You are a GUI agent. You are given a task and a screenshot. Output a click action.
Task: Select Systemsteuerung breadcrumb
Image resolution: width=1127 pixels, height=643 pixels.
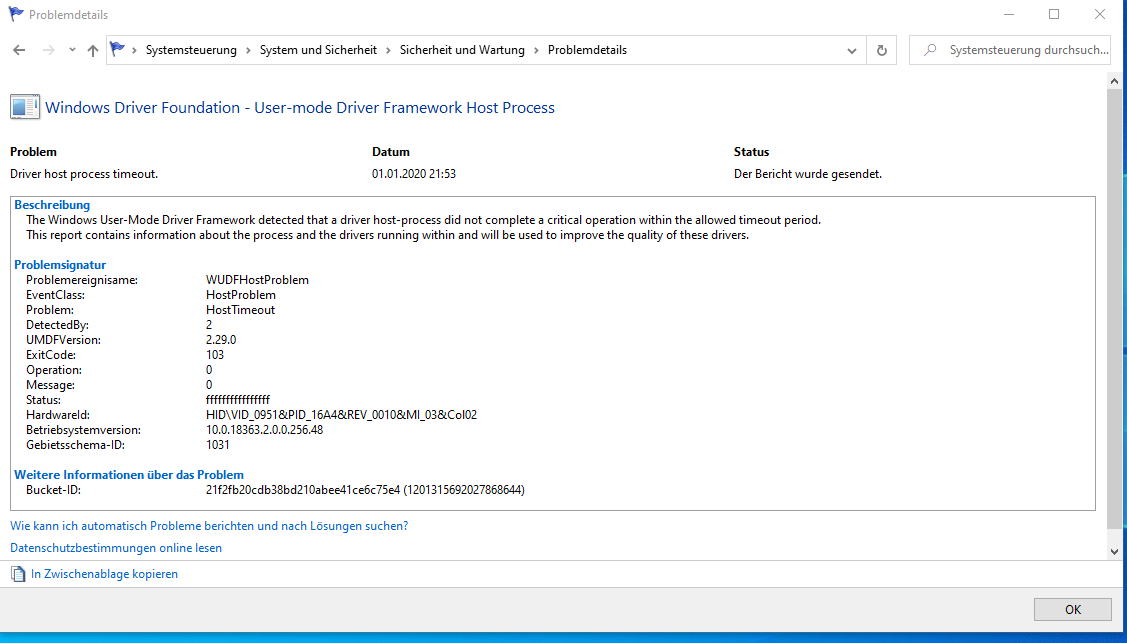point(191,50)
